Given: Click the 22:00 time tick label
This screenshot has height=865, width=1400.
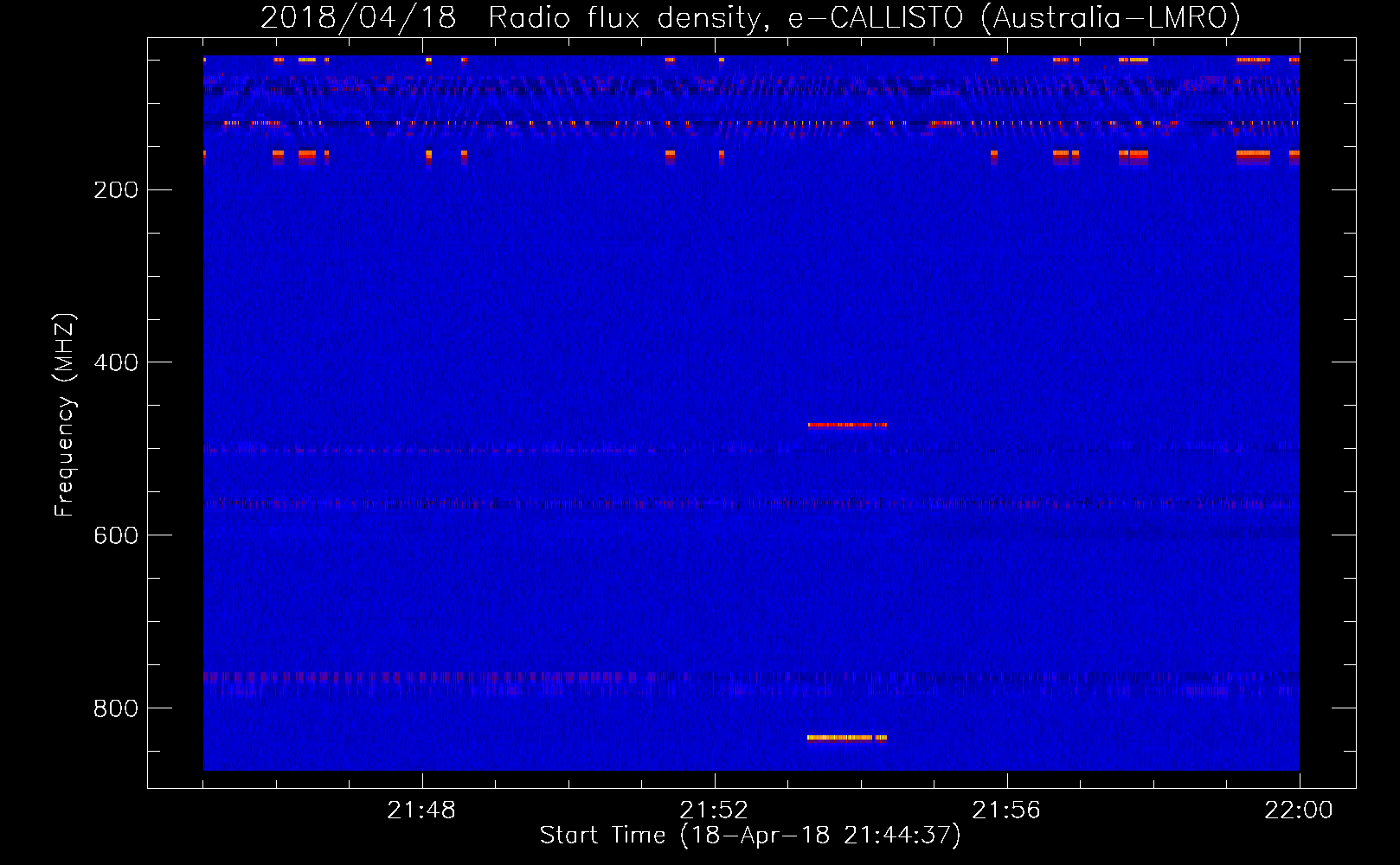Looking at the screenshot, I should click(x=1299, y=810).
